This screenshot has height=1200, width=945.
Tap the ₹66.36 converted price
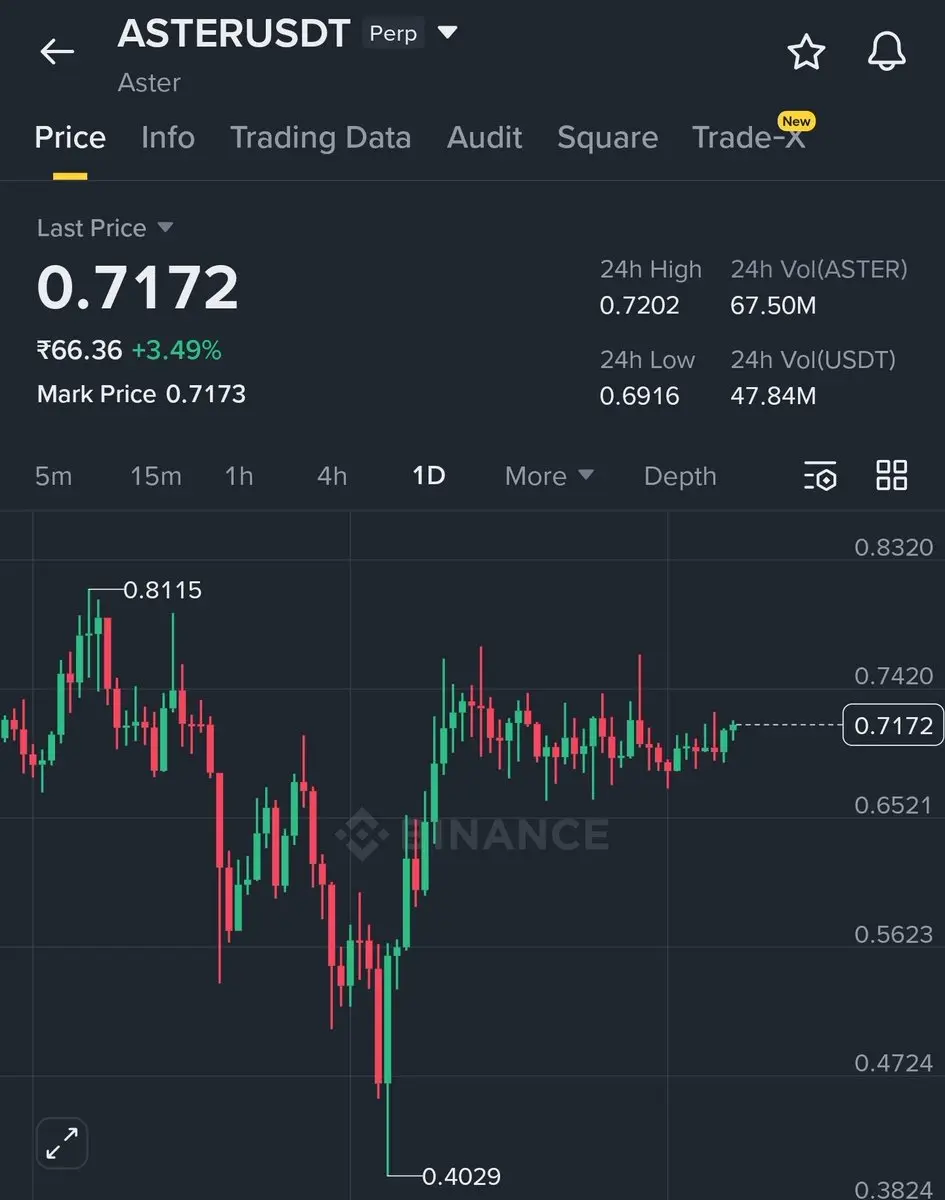point(79,350)
